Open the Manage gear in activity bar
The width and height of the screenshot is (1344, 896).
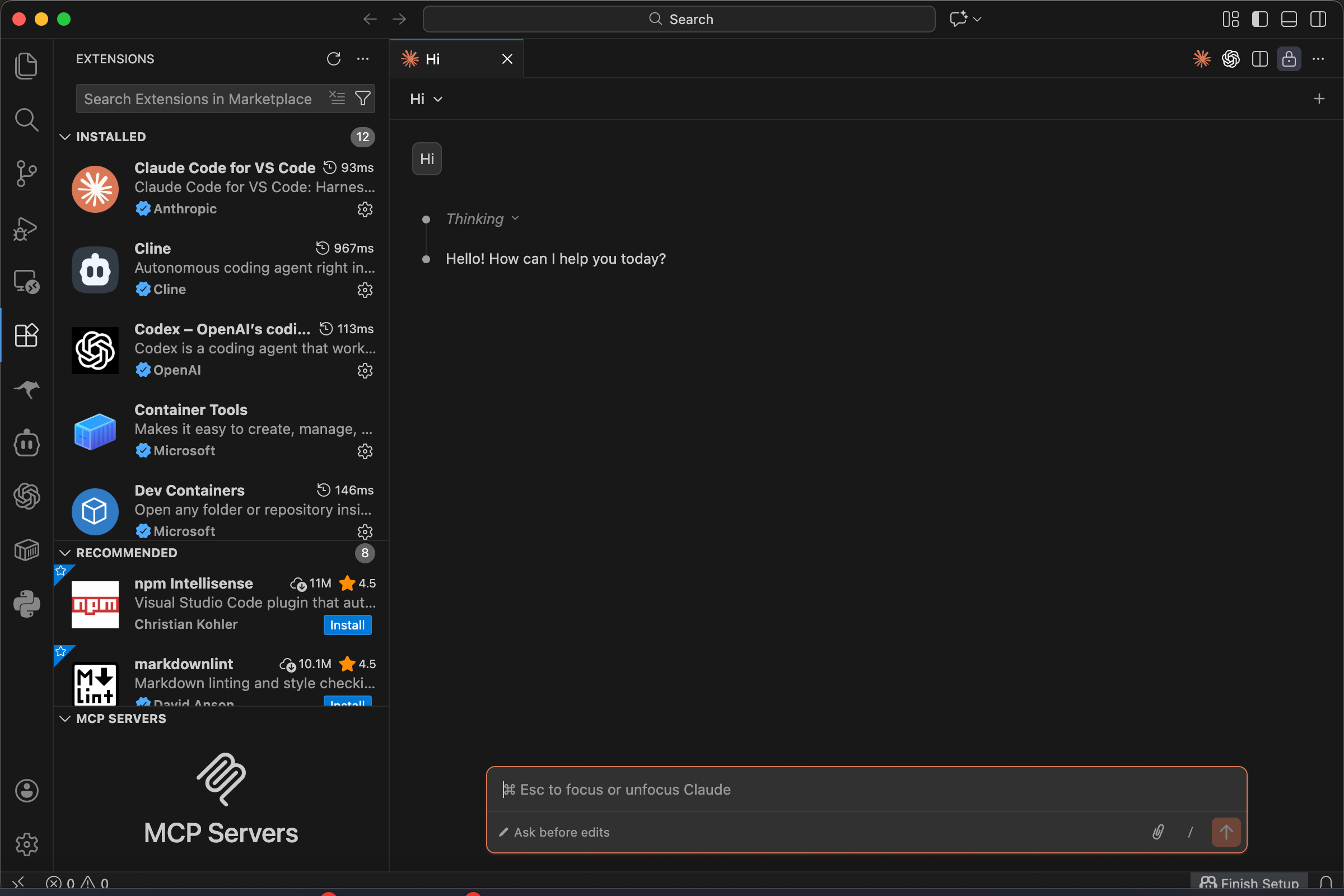pos(26,844)
